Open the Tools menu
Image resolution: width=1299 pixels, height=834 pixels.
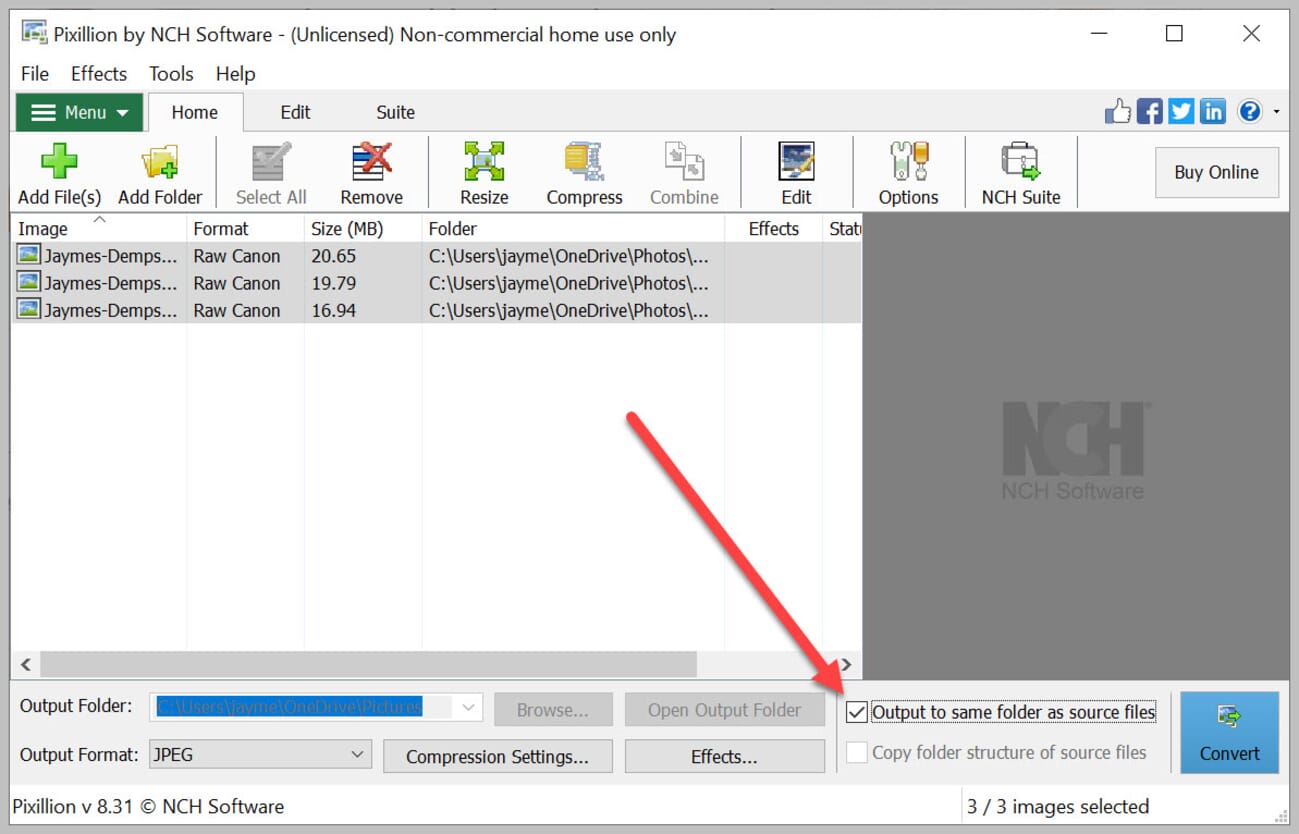170,73
